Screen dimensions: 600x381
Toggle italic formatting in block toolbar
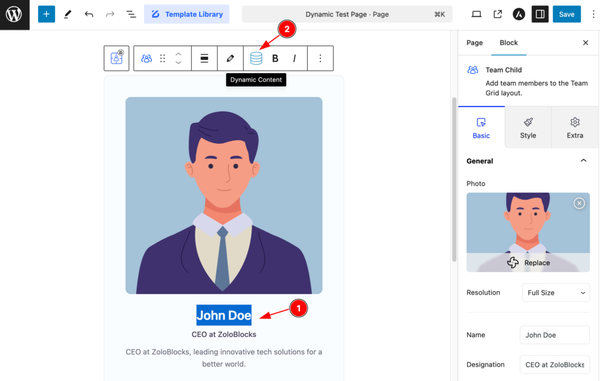(294, 59)
